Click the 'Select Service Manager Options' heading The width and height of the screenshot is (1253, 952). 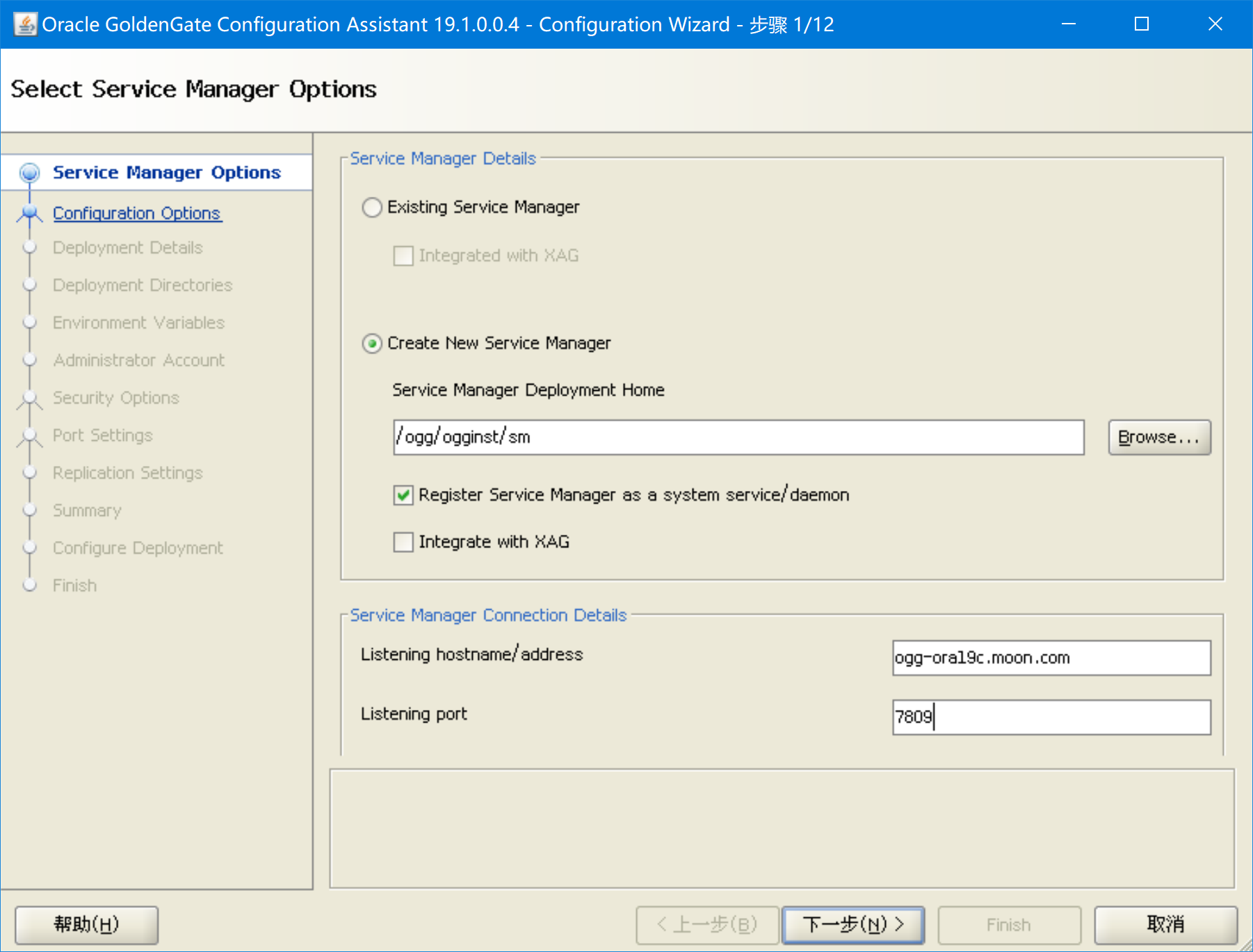pos(193,90)
